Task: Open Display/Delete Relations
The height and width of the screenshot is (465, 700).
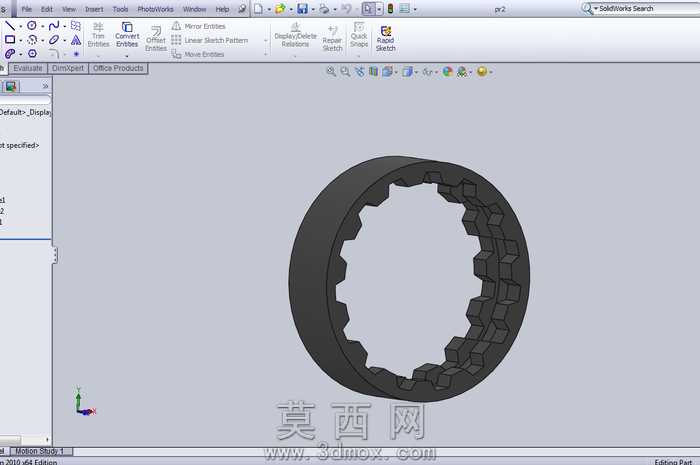Action: point(295,35)
